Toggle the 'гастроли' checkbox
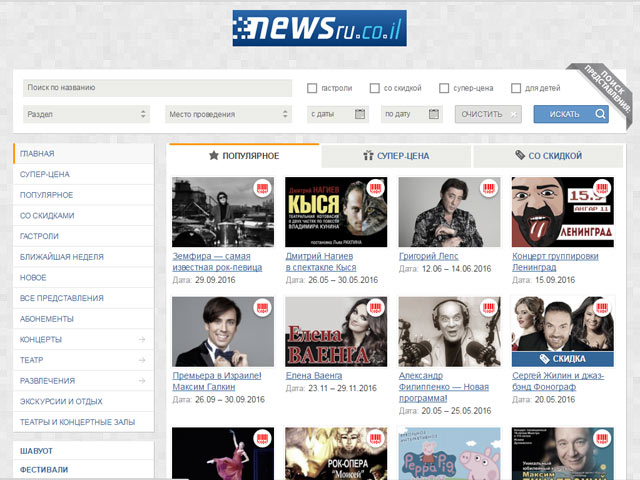The image size is (640, 480). (x=312, y=88)
